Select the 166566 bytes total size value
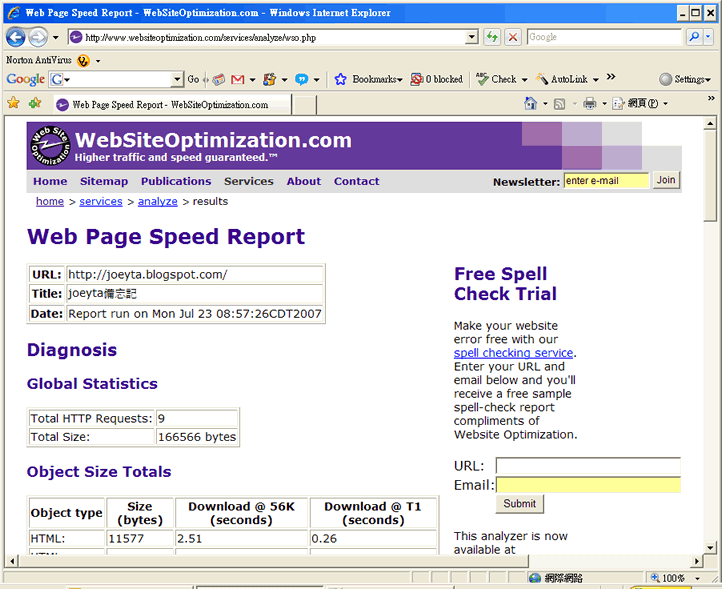 coord(197,437)
